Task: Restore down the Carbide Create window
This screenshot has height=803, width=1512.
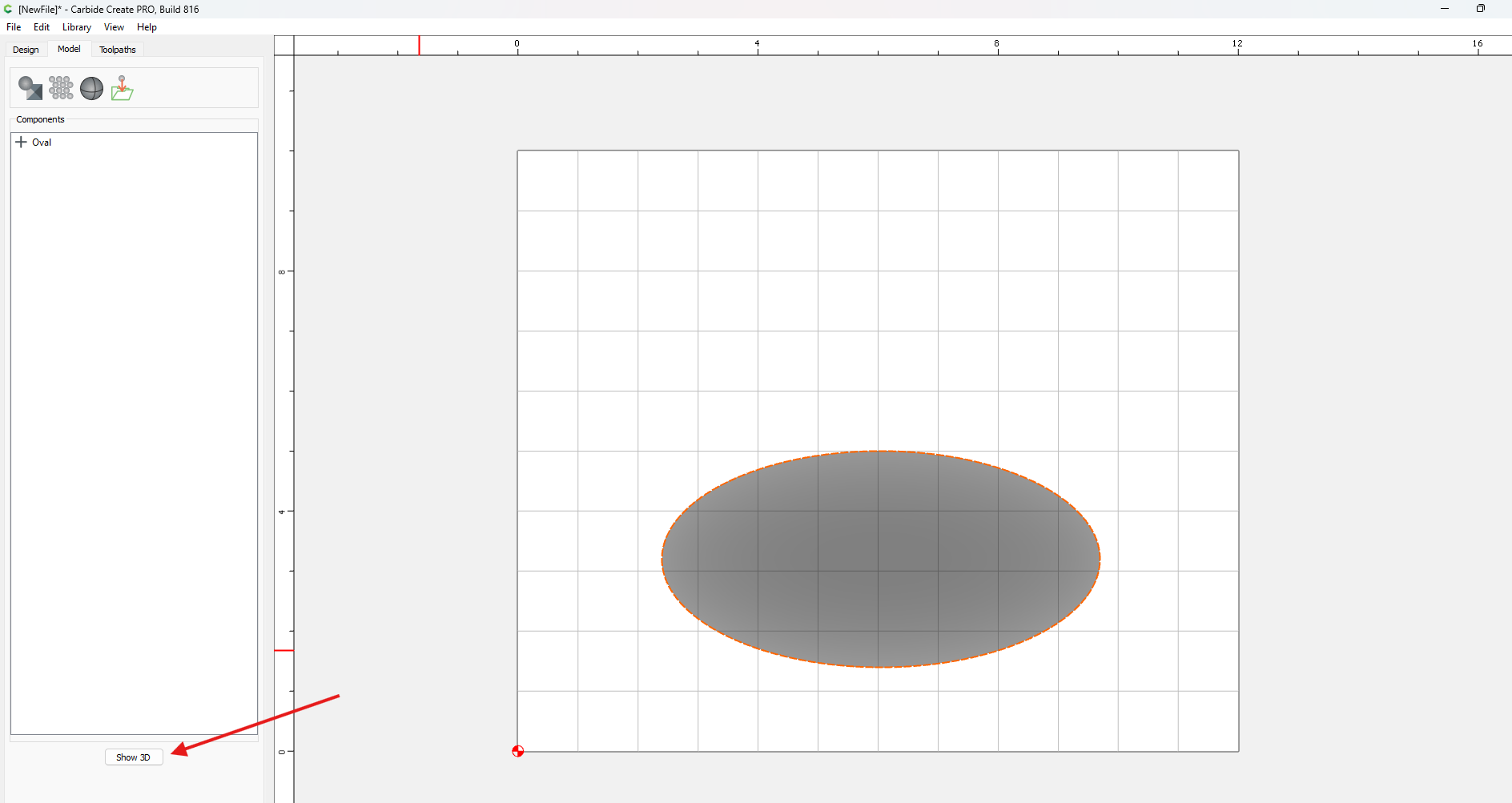Action: [x=1481, y=9]
